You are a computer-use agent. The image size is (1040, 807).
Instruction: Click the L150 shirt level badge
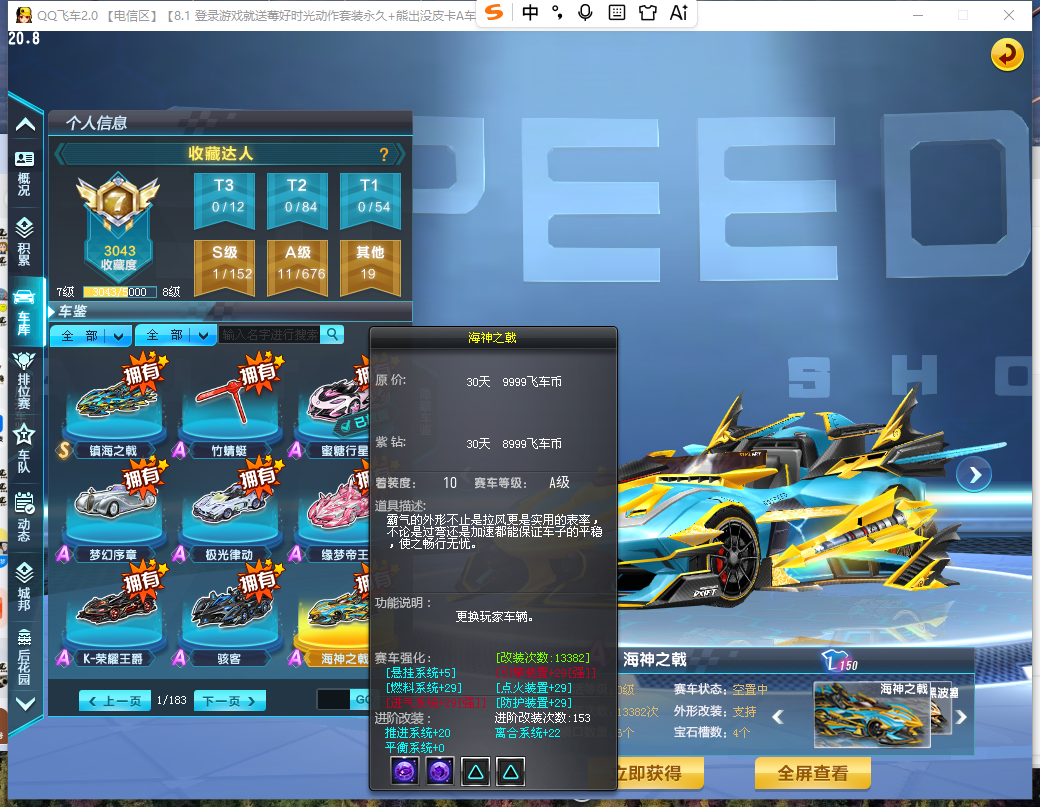click(840, 662)
